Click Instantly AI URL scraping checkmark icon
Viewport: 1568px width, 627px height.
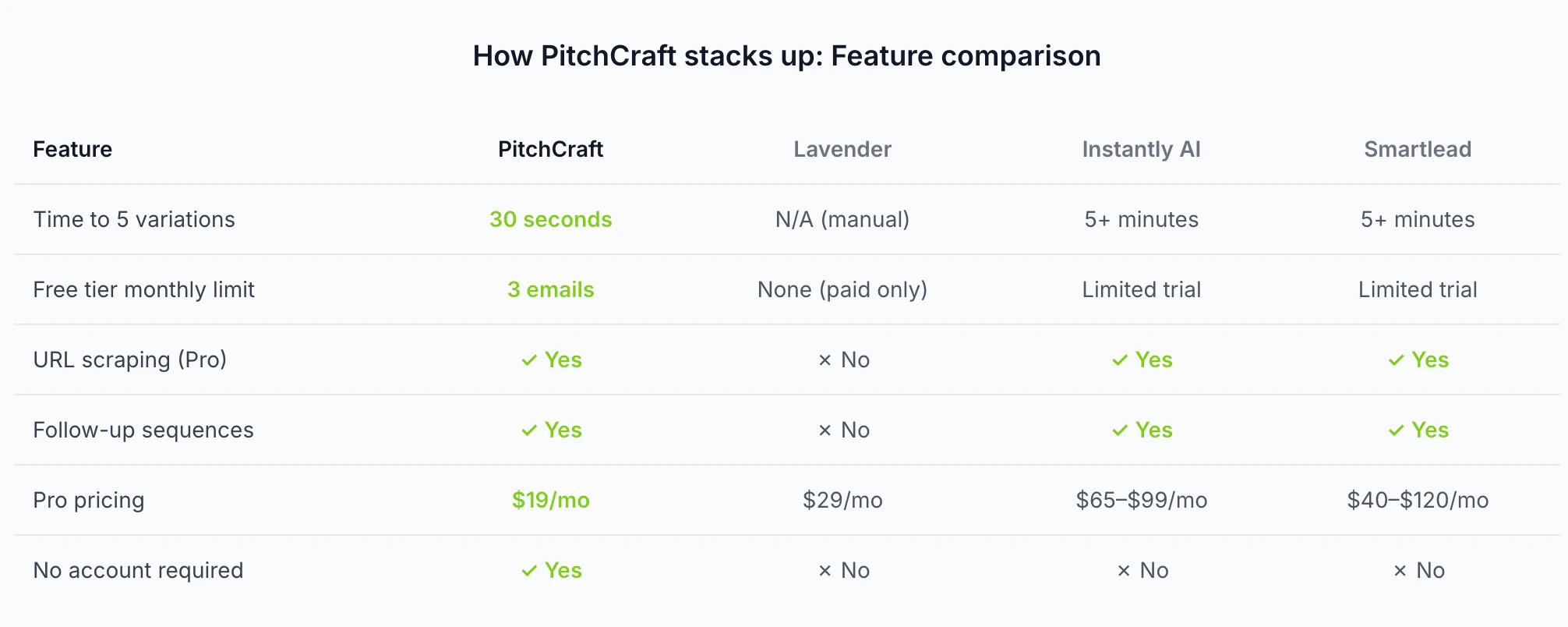coord(1120,360)
